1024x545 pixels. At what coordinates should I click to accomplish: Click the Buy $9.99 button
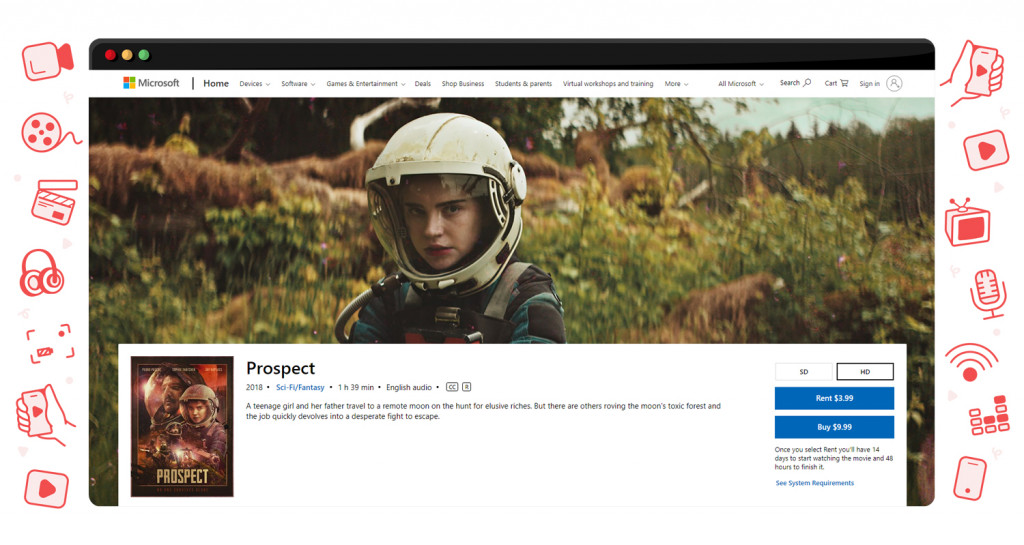[834, 427]
